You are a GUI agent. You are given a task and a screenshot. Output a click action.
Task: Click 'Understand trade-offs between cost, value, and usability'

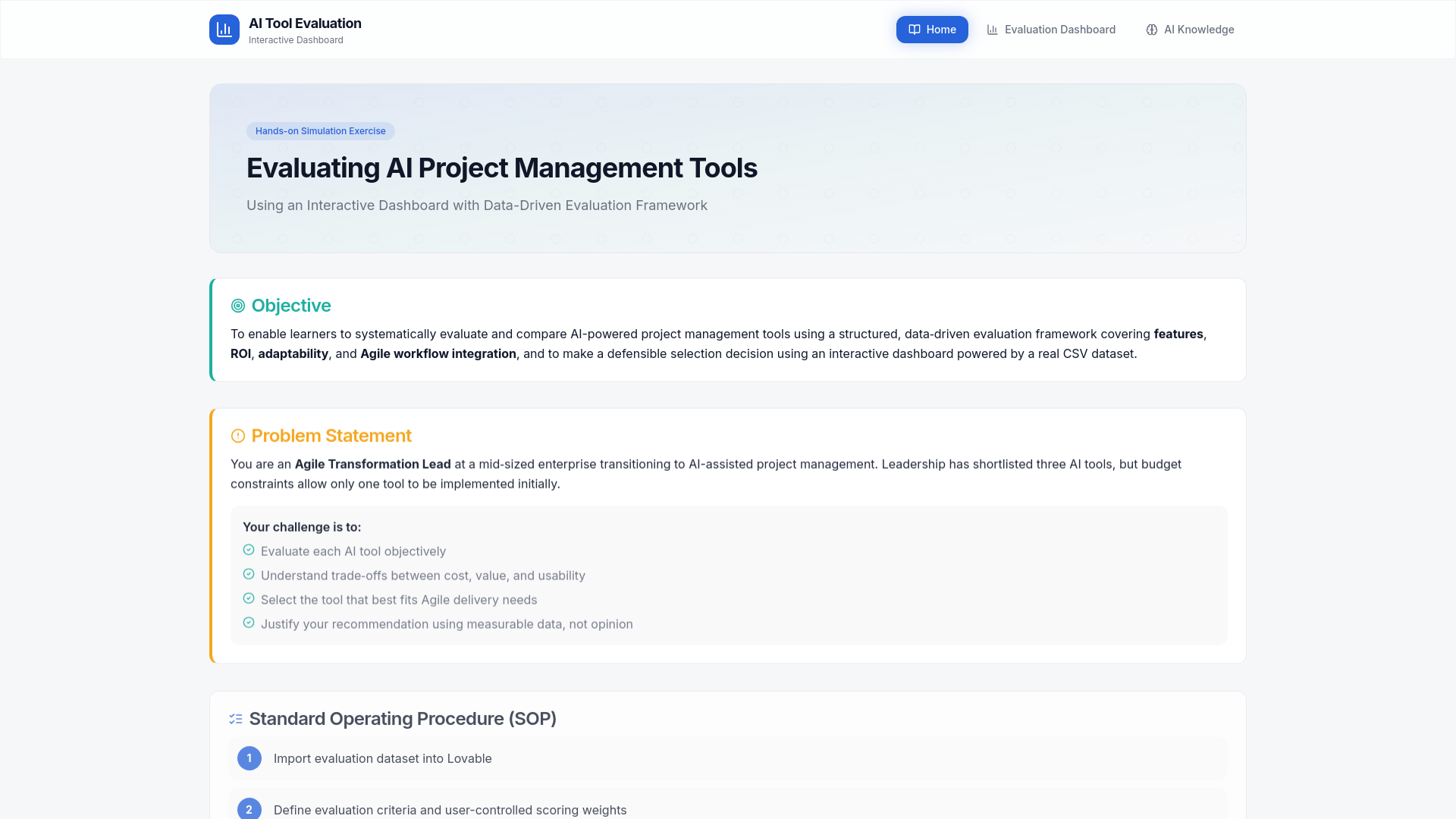click(x=423, y=576)
